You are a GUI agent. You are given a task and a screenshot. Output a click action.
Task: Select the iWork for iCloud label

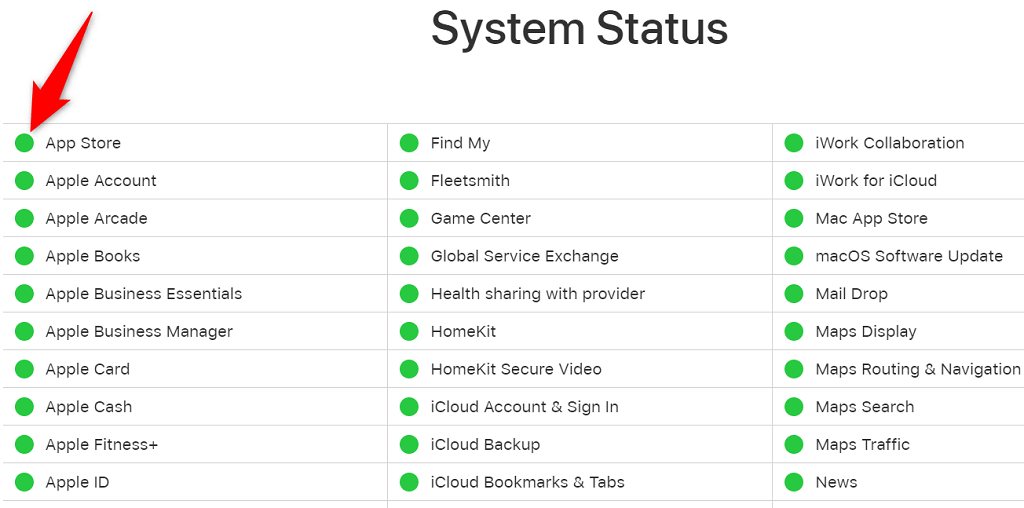[x=876, y=181]
